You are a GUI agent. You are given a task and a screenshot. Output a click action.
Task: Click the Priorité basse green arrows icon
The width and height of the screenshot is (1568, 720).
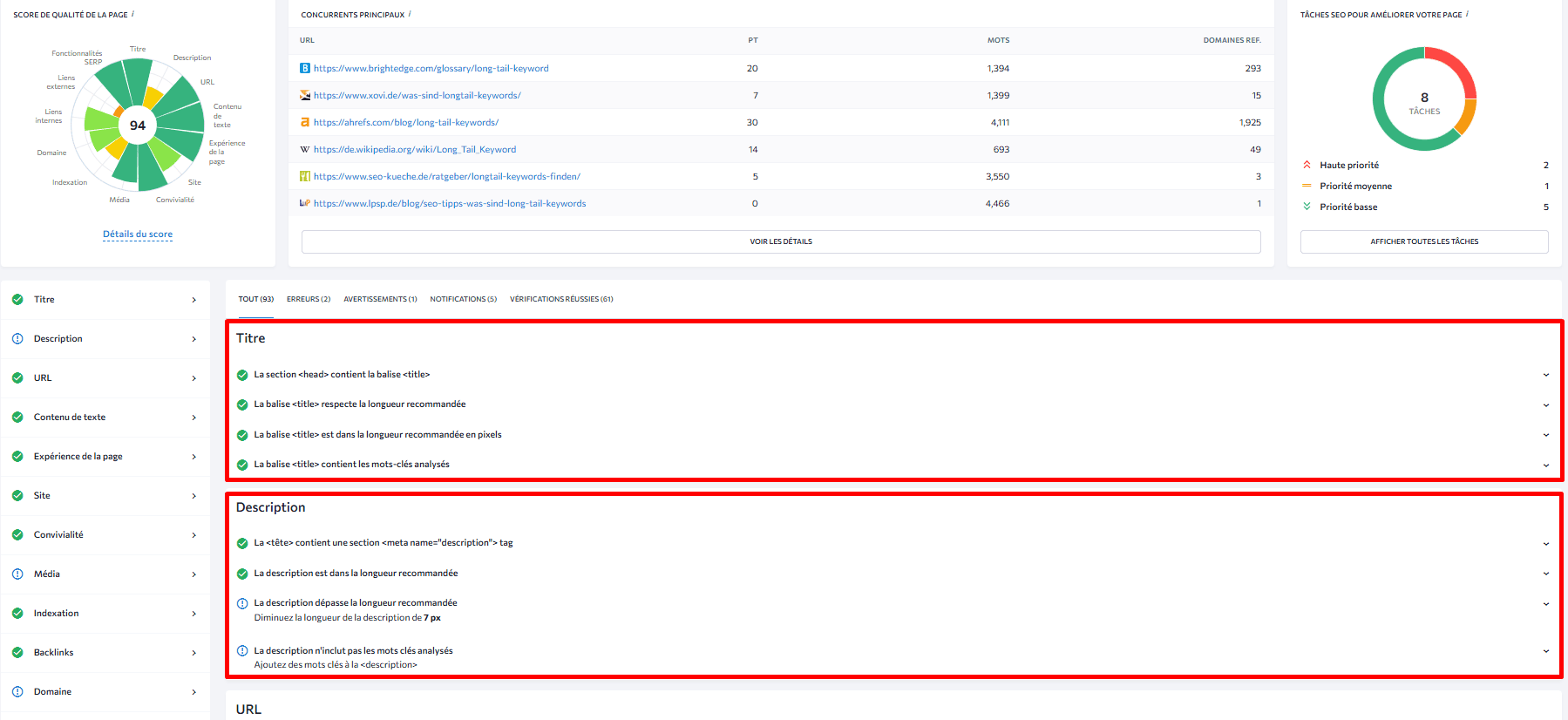point(1307,207)
